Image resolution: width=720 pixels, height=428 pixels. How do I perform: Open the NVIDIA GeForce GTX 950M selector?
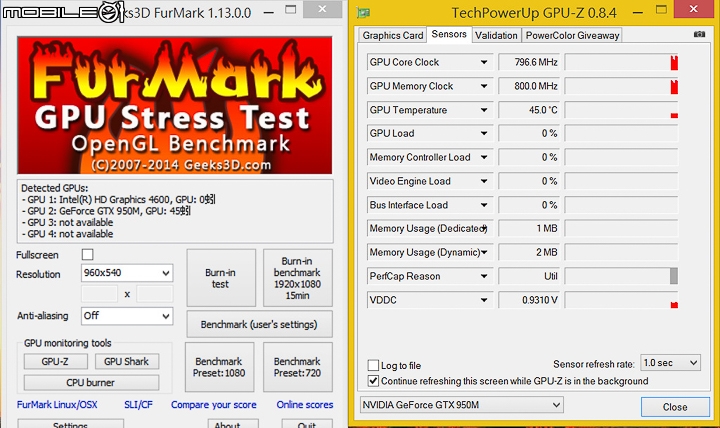(x=461, y=405)
